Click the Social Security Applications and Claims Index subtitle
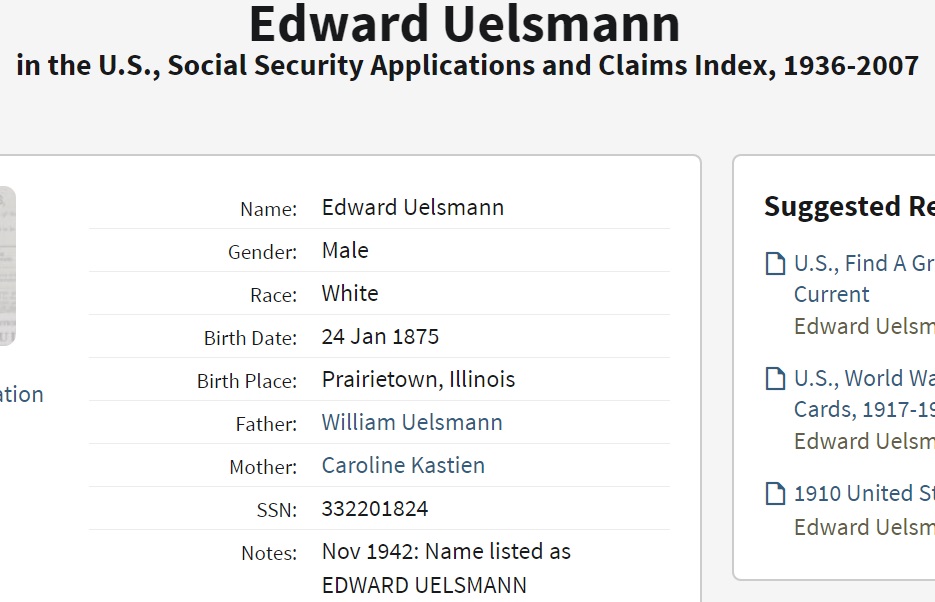 (467, 66)
